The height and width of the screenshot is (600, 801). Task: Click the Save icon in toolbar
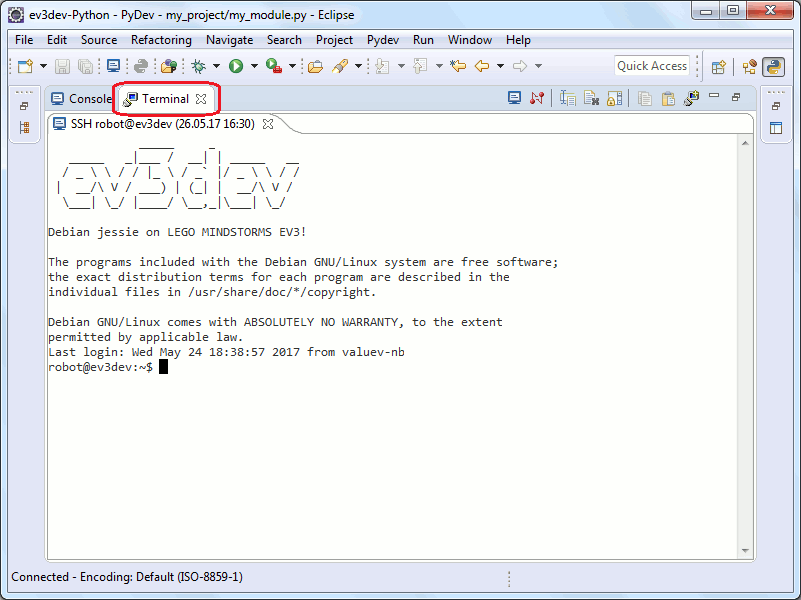click(x=62, y=66)
